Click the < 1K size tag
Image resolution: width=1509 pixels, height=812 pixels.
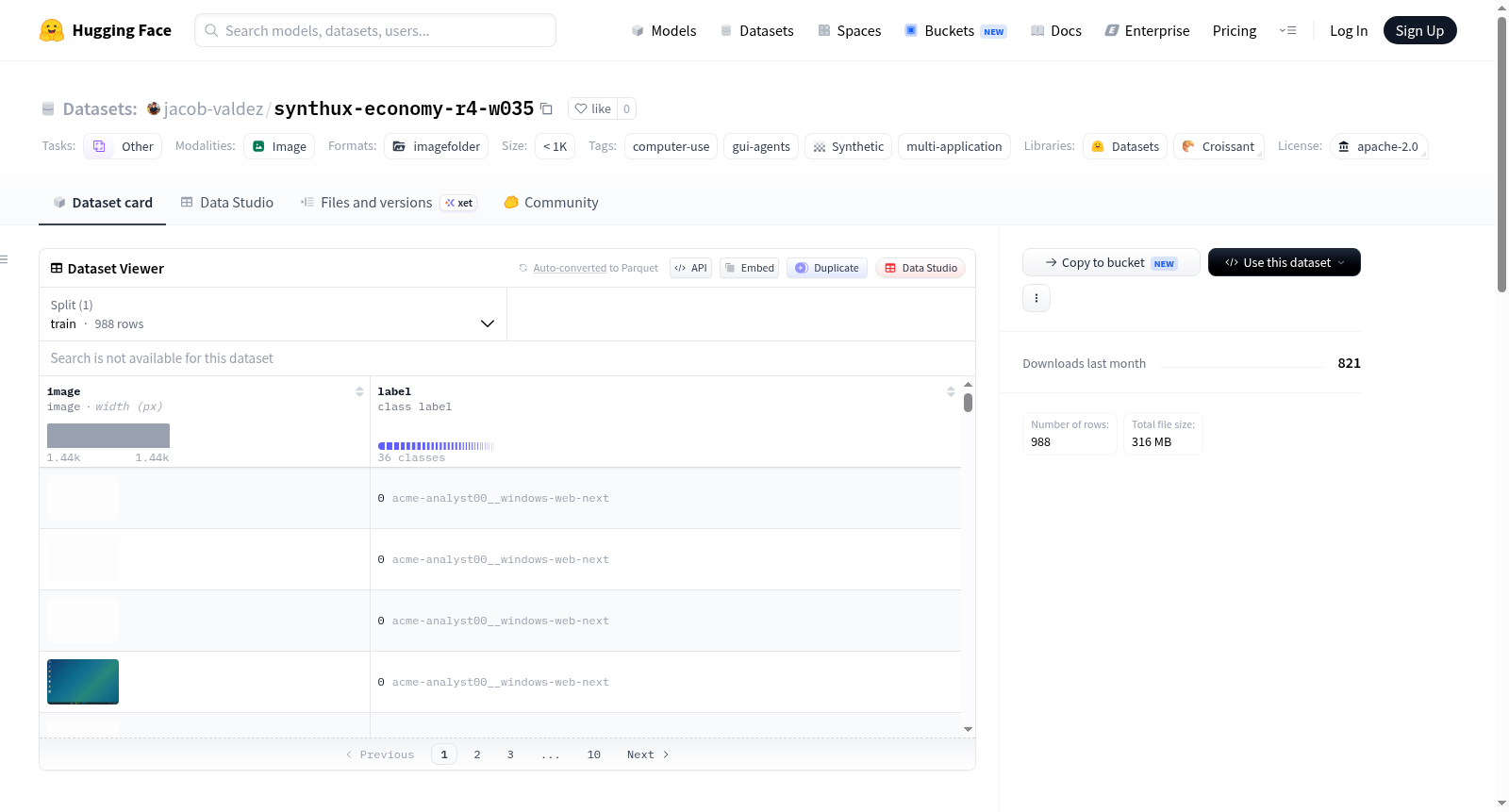555,146
